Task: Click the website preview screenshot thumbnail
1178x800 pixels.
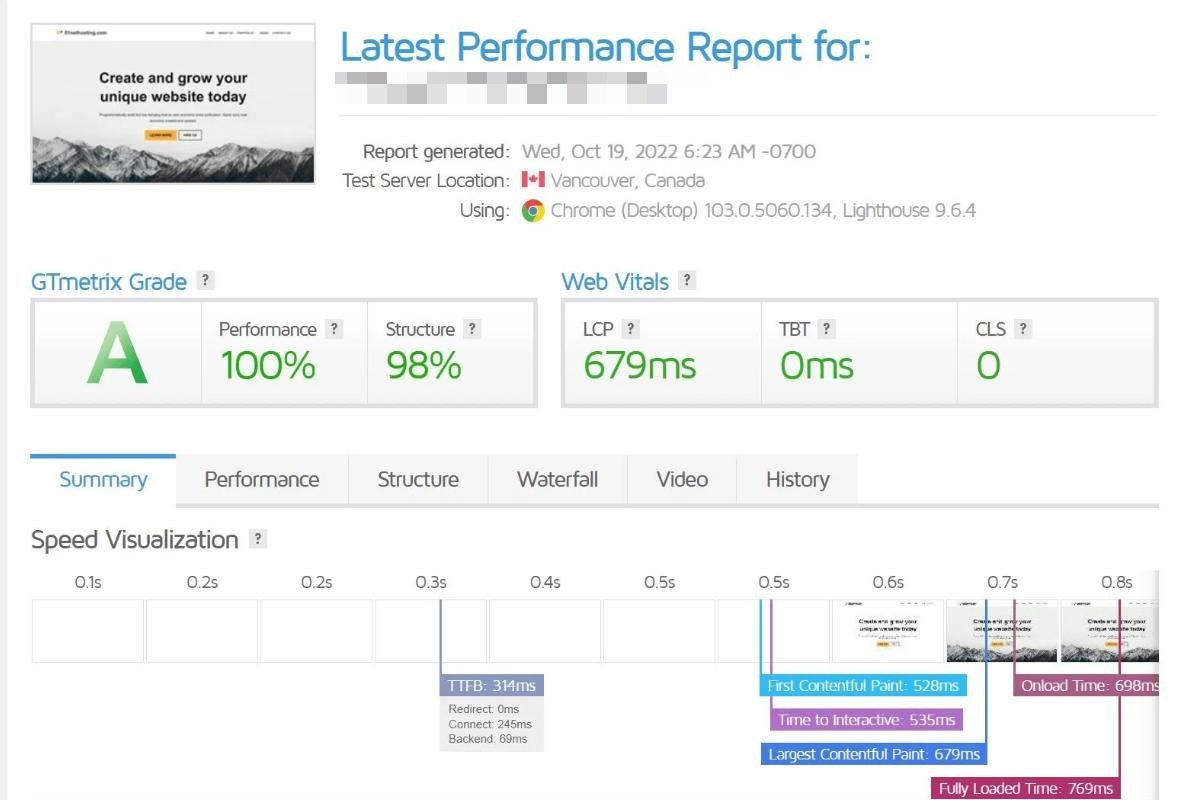Action: (173, 103)
